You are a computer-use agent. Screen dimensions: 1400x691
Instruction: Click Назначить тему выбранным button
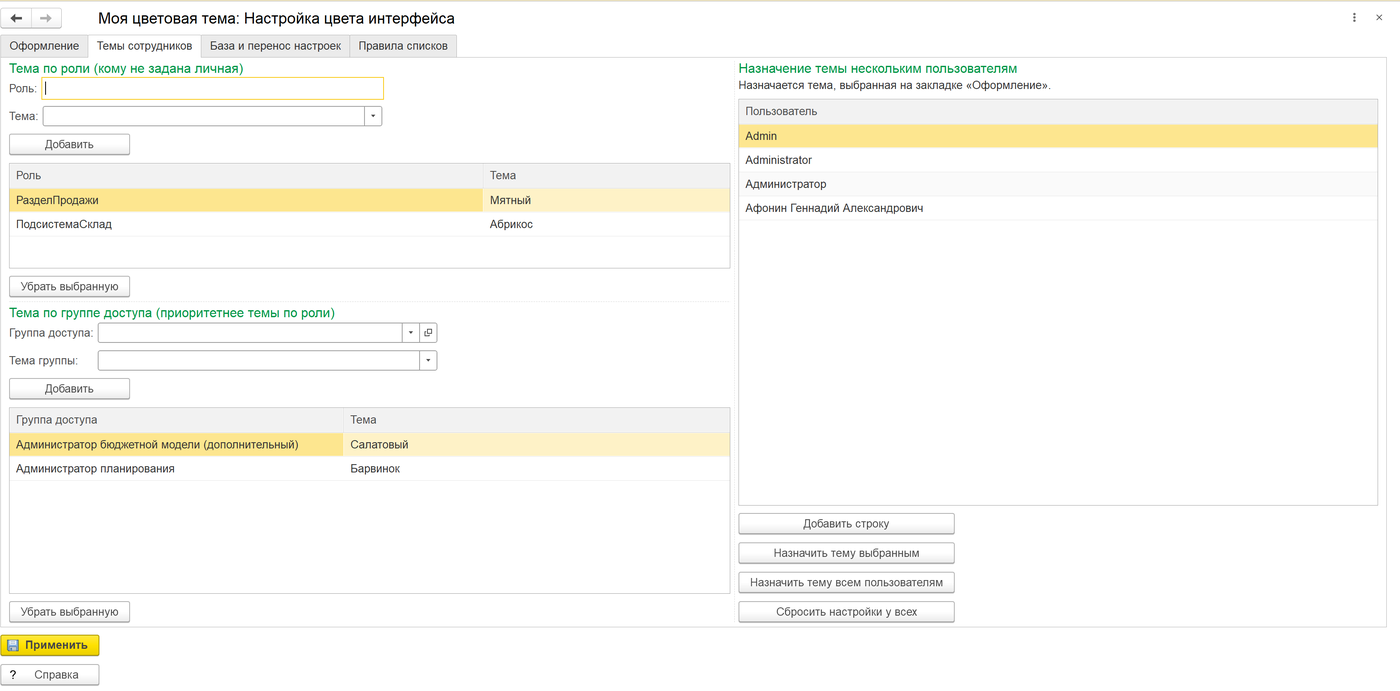(846, 553)
